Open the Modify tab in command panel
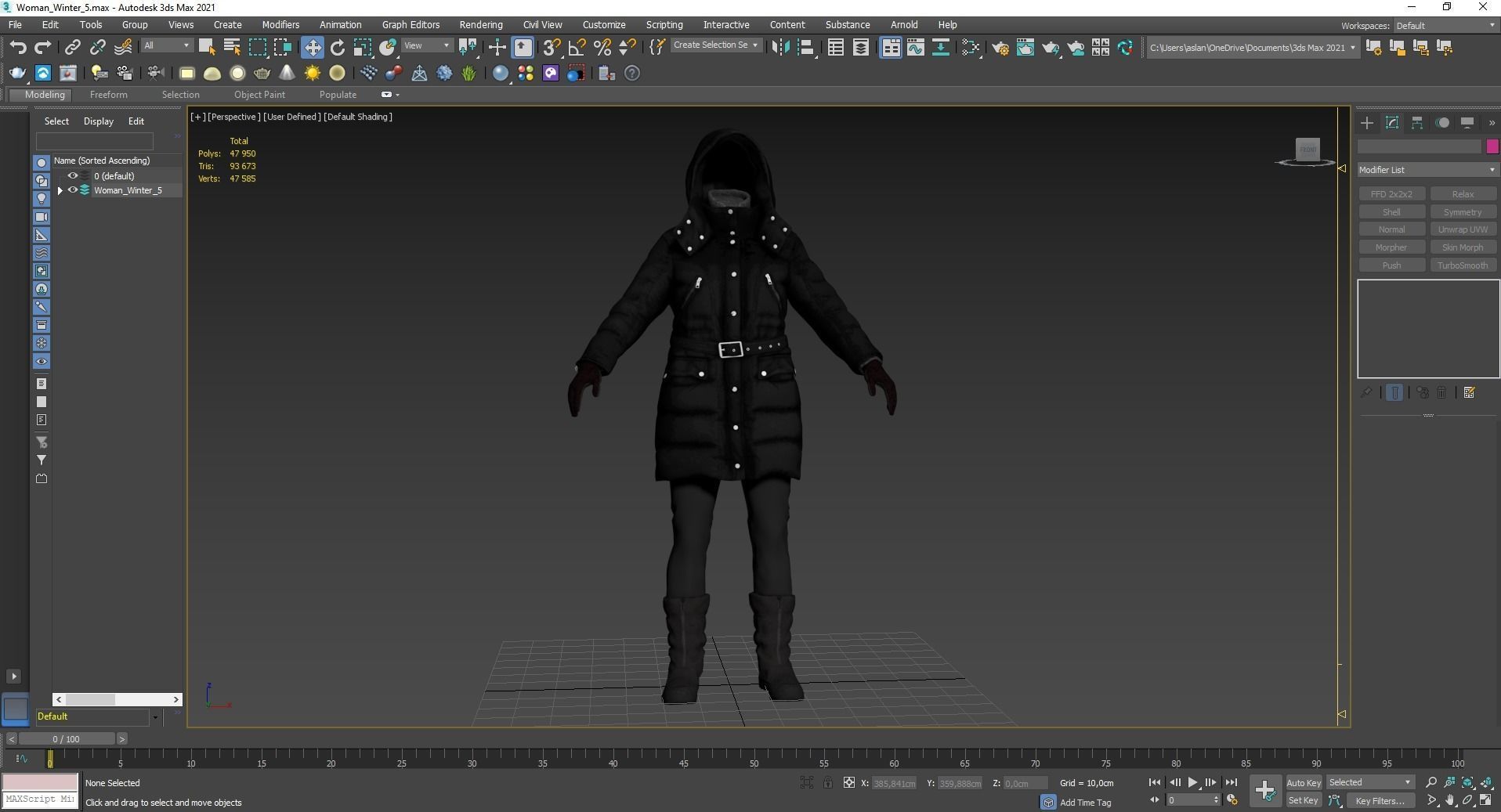This screenshot has width=1501, height=812. point(1392,123)
